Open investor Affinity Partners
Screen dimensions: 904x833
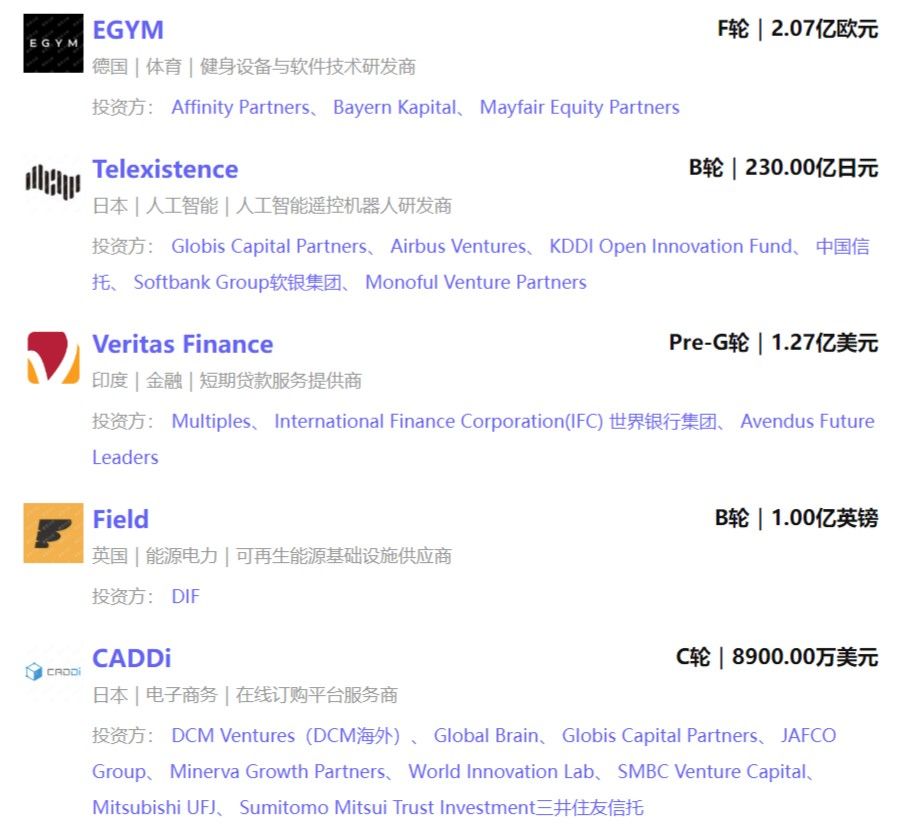(x=240, y=107)
